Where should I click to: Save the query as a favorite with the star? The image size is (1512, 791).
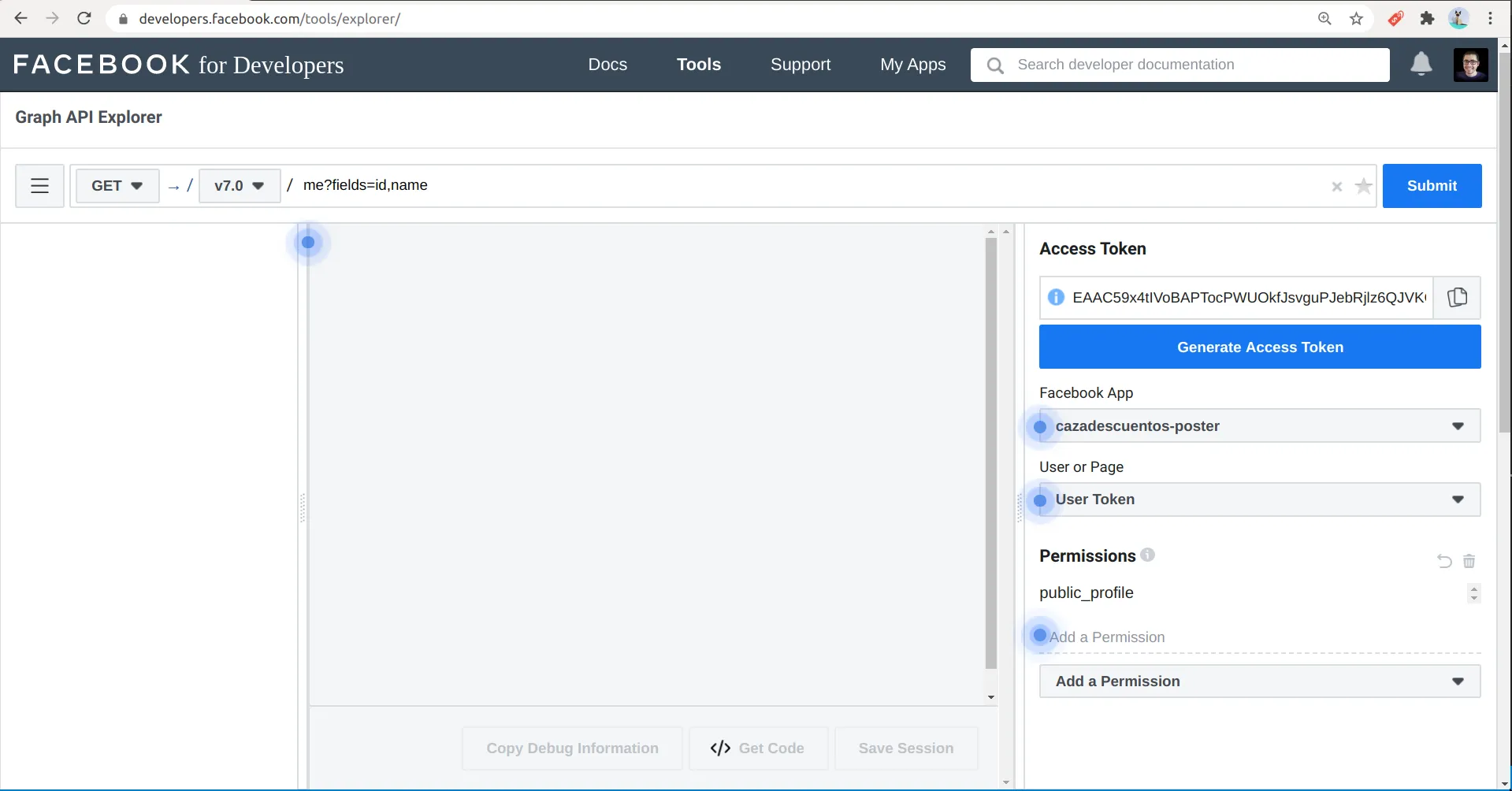[1363, 186]
